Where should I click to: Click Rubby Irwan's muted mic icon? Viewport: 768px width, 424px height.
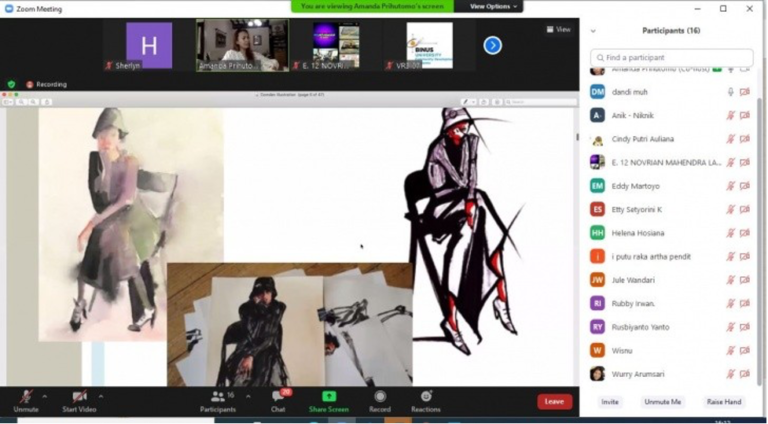point(730,304)
